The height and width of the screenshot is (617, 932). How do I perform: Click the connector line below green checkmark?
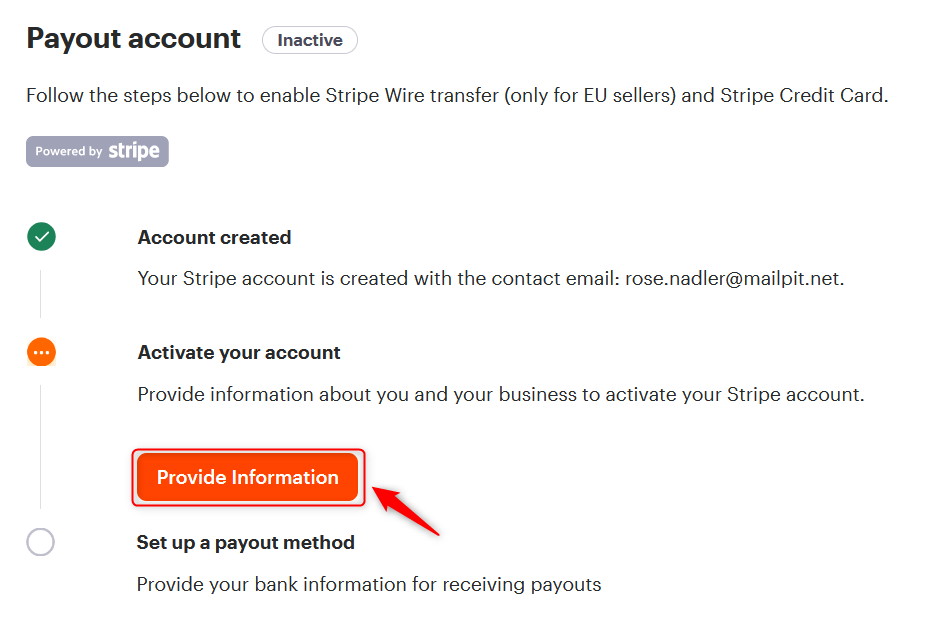click(40, 294)
